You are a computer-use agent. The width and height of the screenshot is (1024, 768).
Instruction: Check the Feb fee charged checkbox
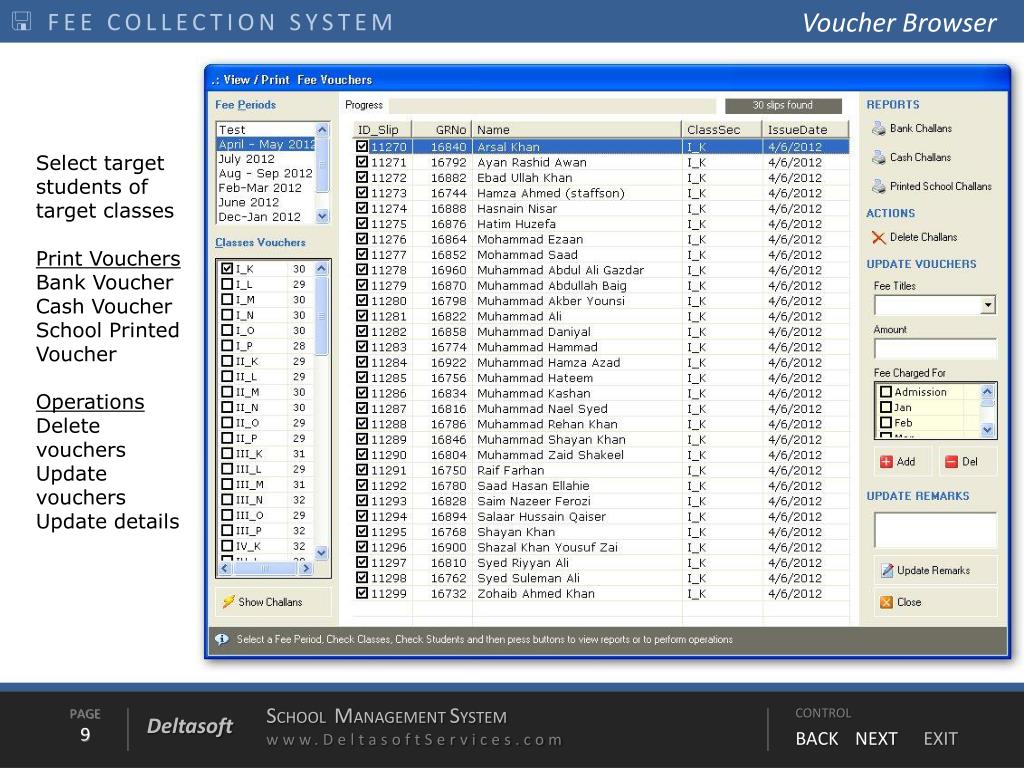(886, 423)
